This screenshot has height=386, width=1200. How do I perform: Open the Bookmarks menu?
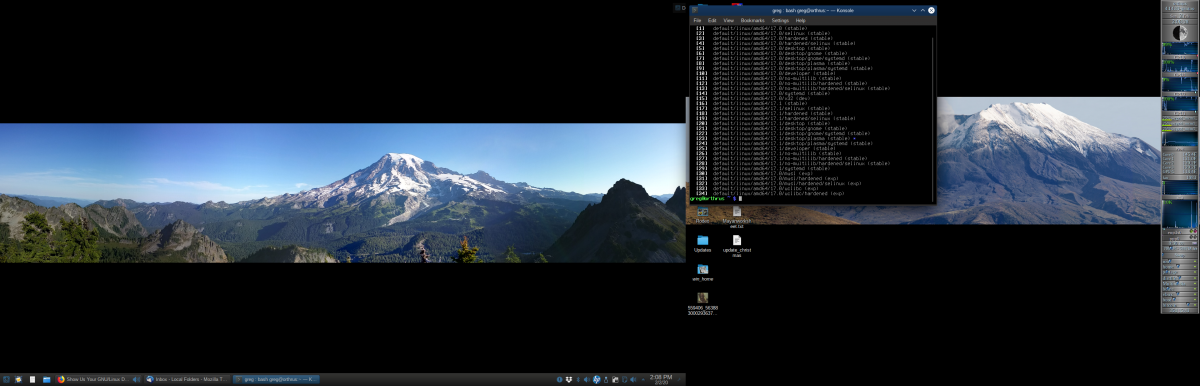752,20
